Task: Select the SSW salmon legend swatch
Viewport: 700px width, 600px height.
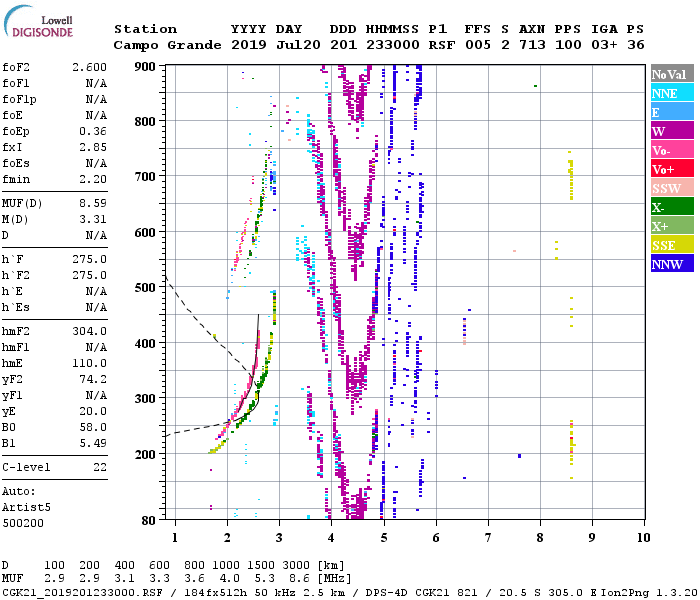Action: (672, 188)
